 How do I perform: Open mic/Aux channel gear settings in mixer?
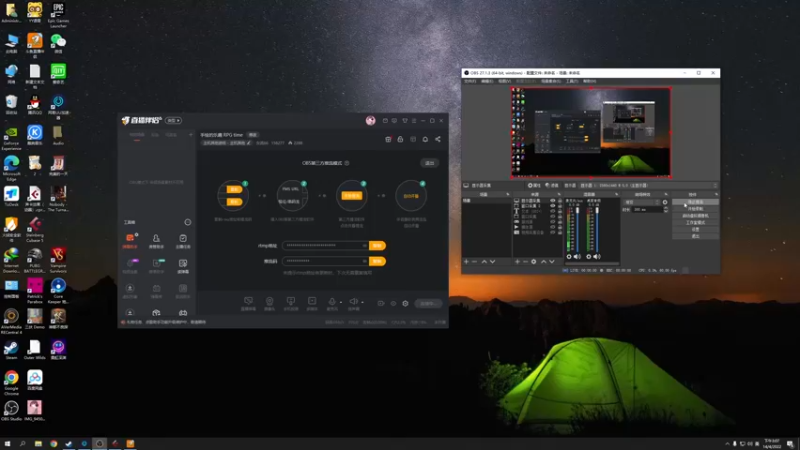[x=569, y=256]
